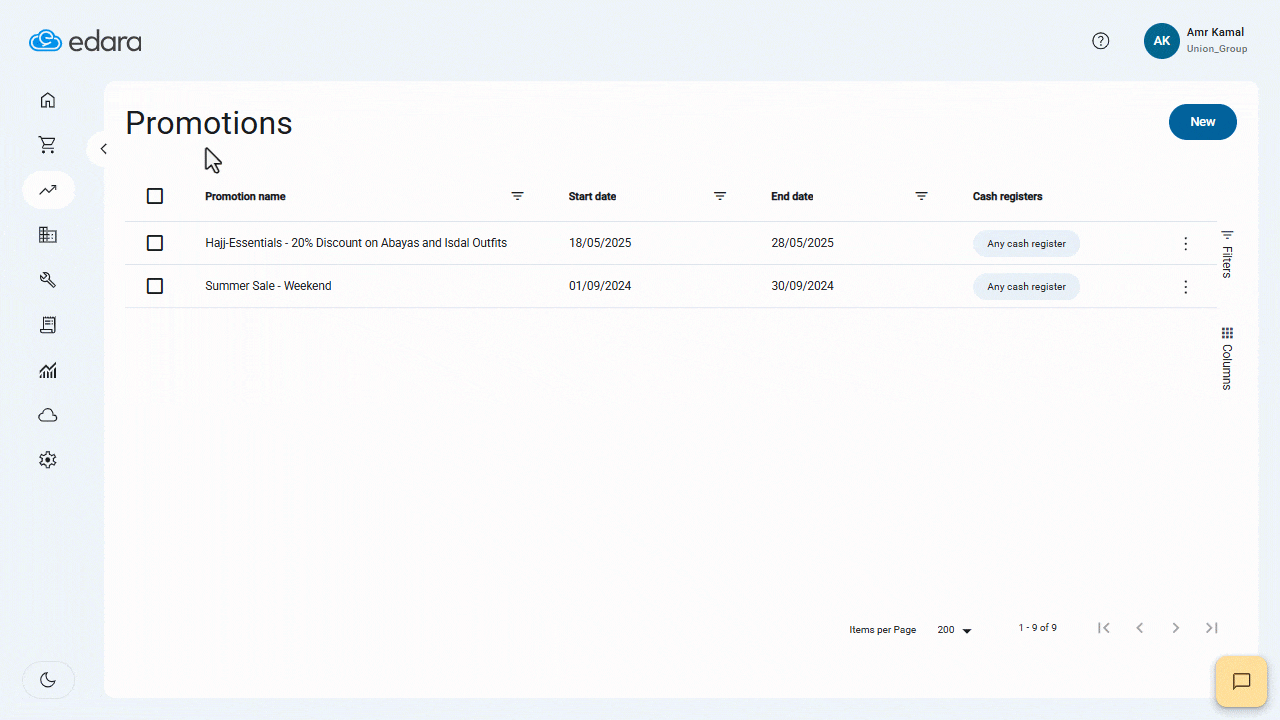Open Summer Sale - Weekend promotion
This screenshot has width=1280, height=720.
[268, 286]
